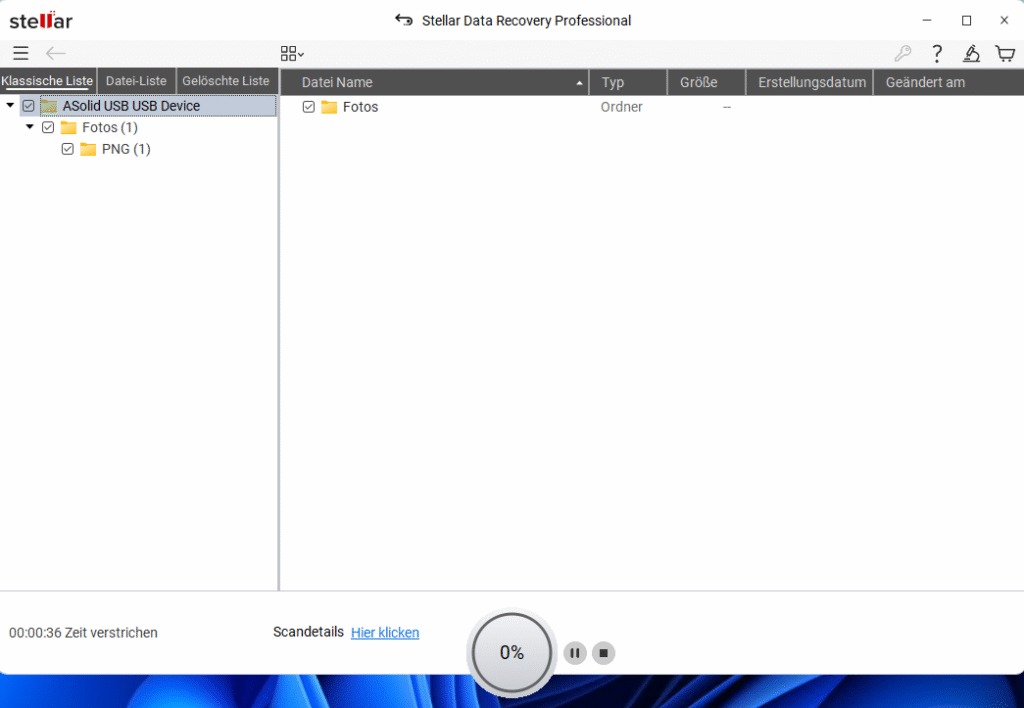Stop the running scan
Screen dimensions: 1024x708
[603, 653]
